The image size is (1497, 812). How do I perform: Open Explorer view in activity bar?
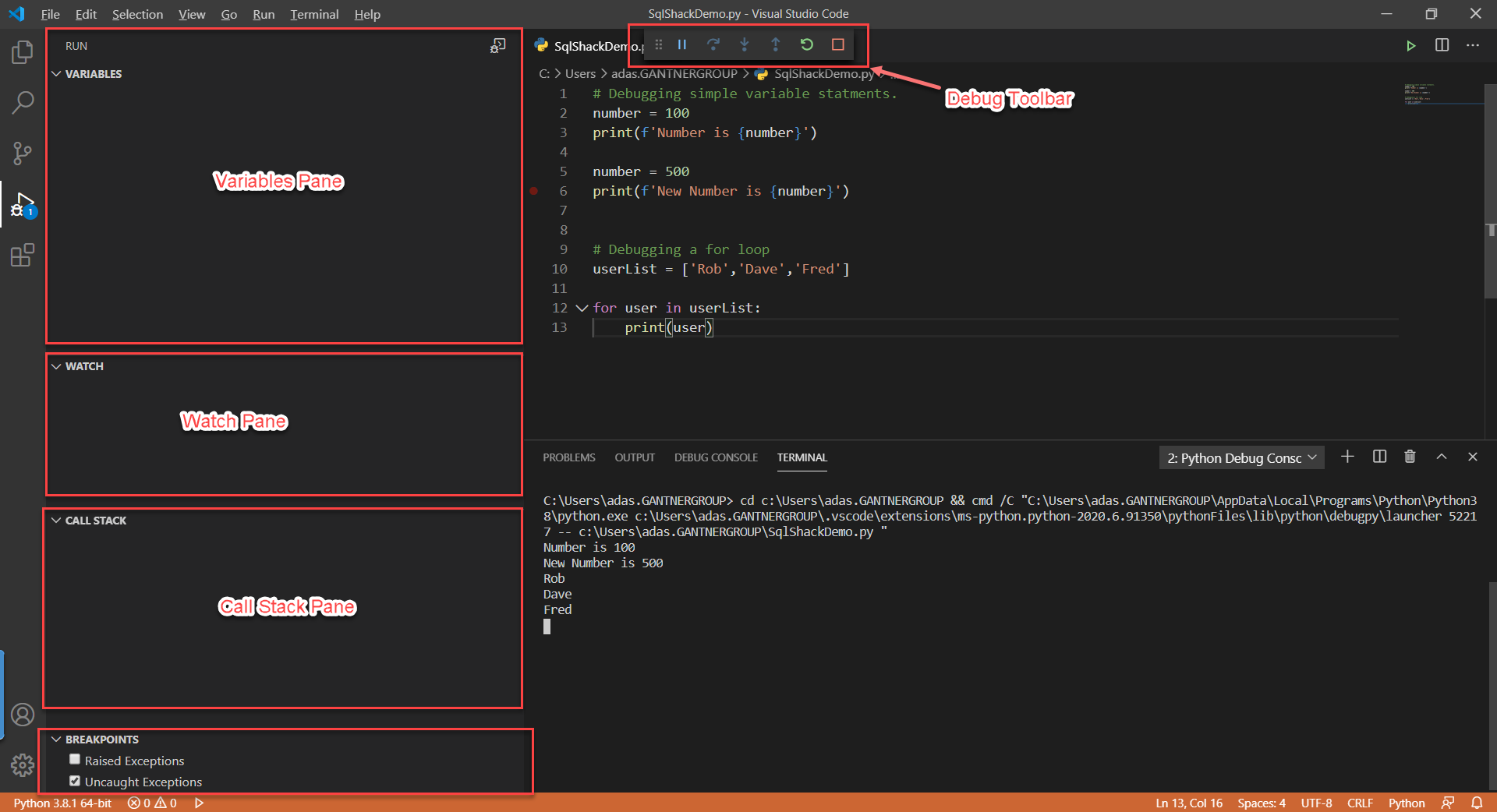pyautogui.click(x=23, y=52)
